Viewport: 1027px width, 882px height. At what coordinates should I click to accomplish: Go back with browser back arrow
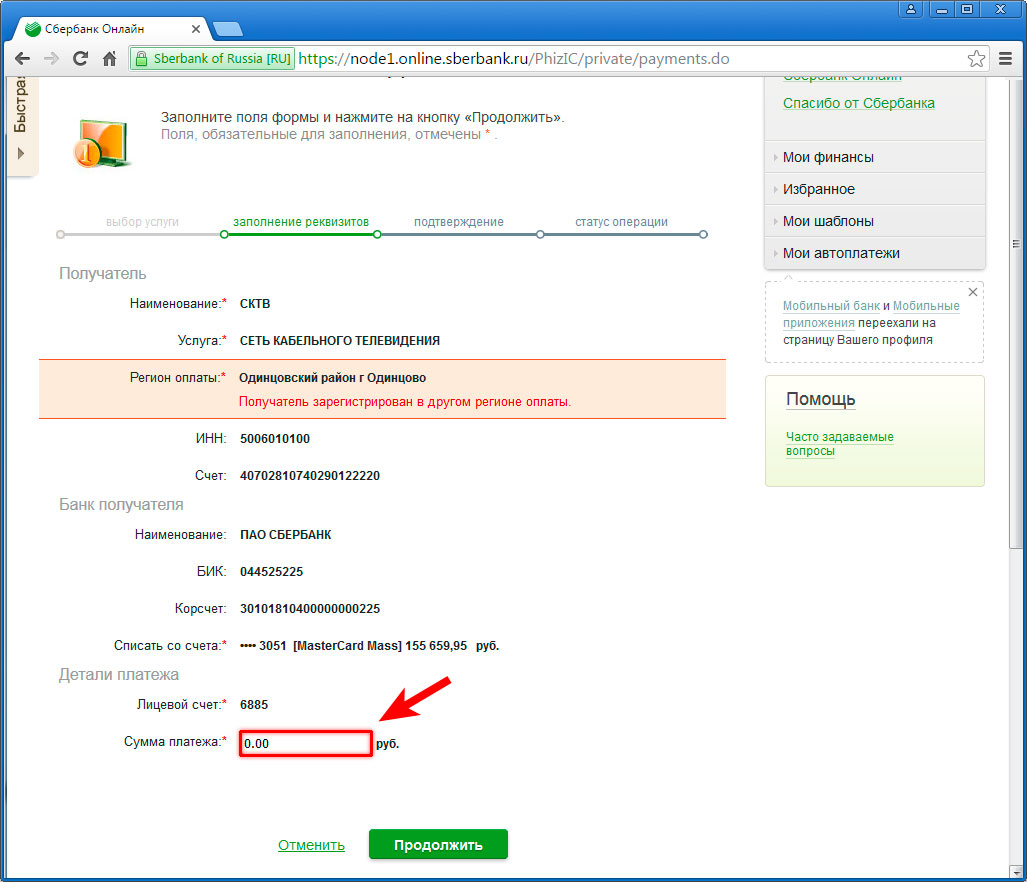pos(22,59)
